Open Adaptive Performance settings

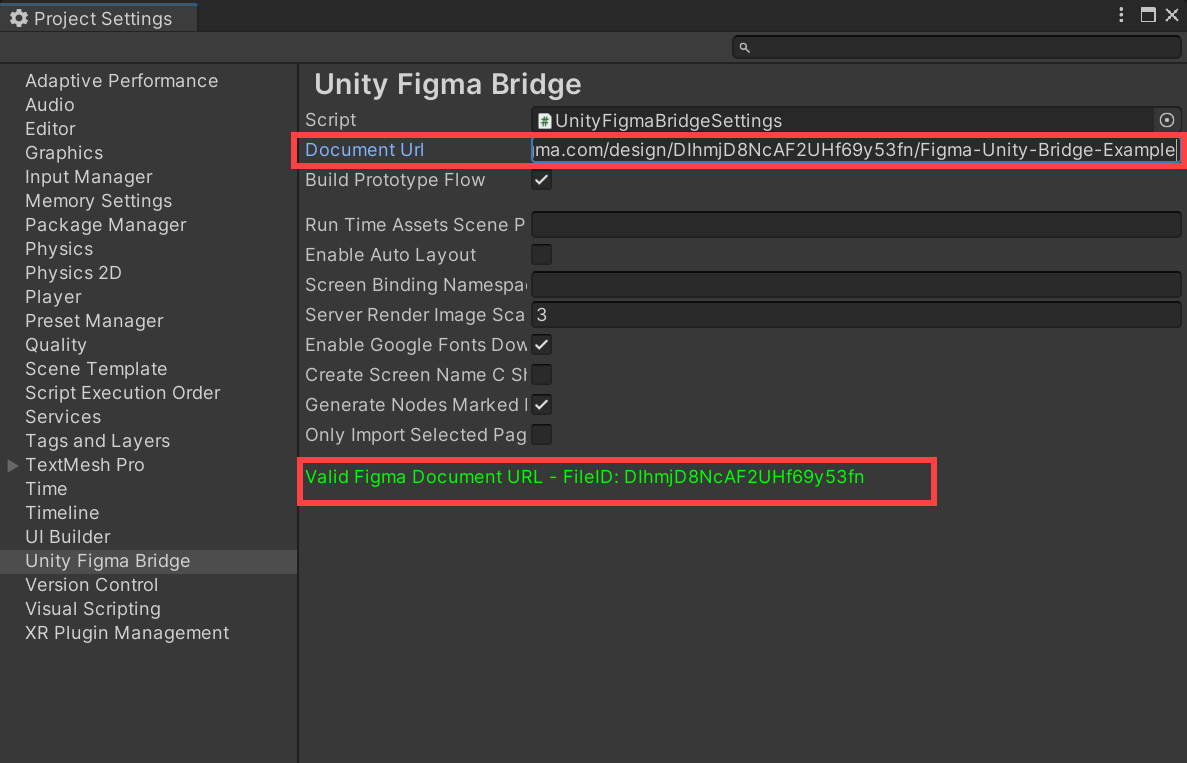(x=121, y=81)
